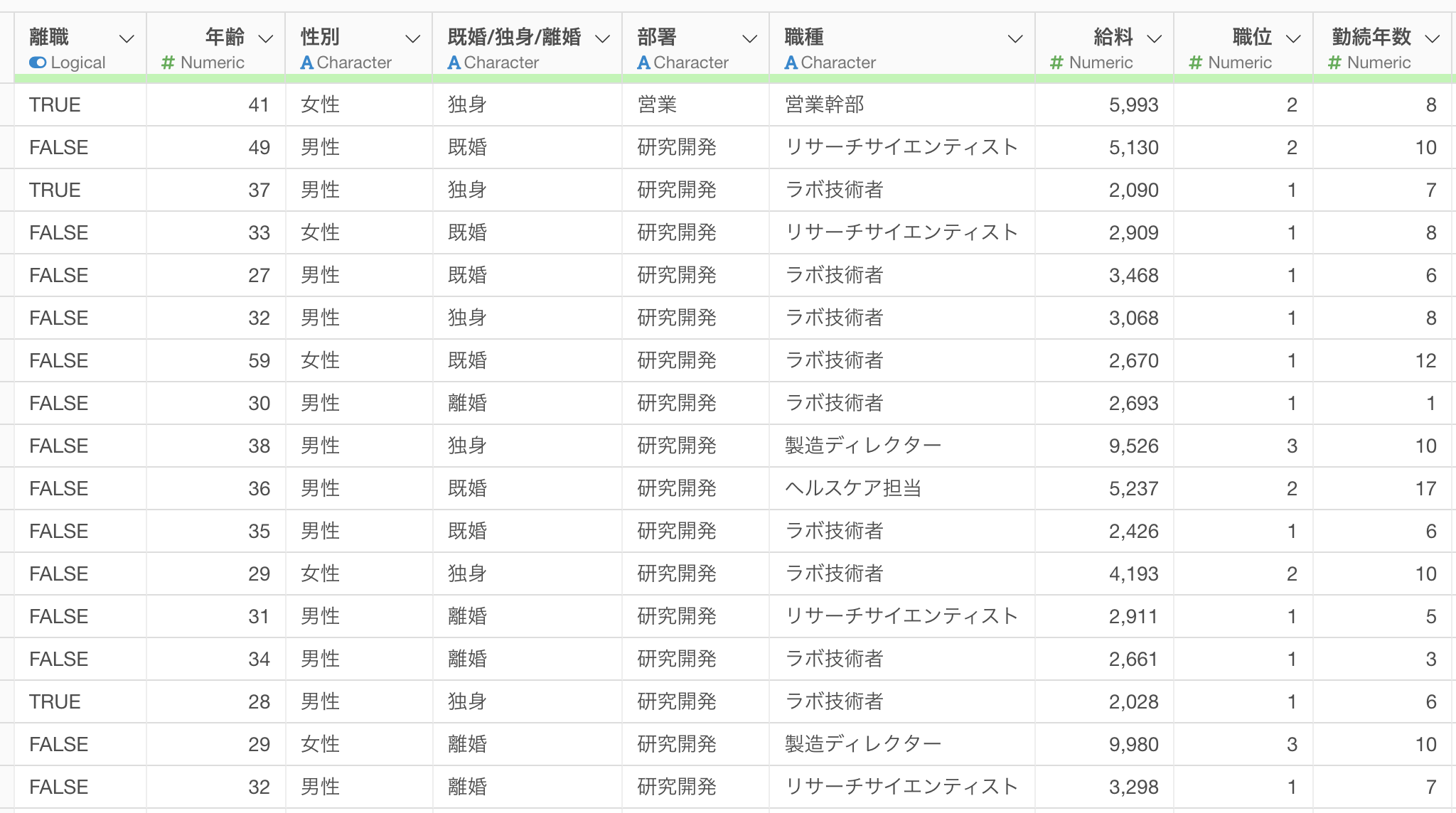Click the salary cell showing 9,980
The height and width of the screenshot is (813, 1456).
1133,744
